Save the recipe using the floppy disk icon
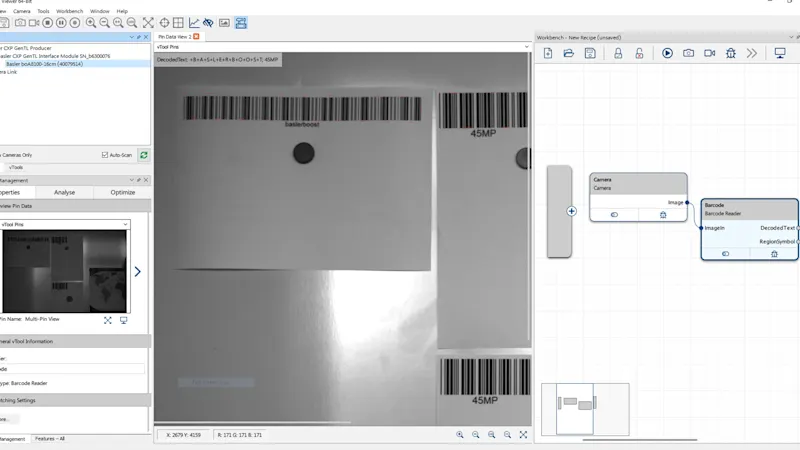The height and width of the screenshot is (450, 800). click(590, 53)
